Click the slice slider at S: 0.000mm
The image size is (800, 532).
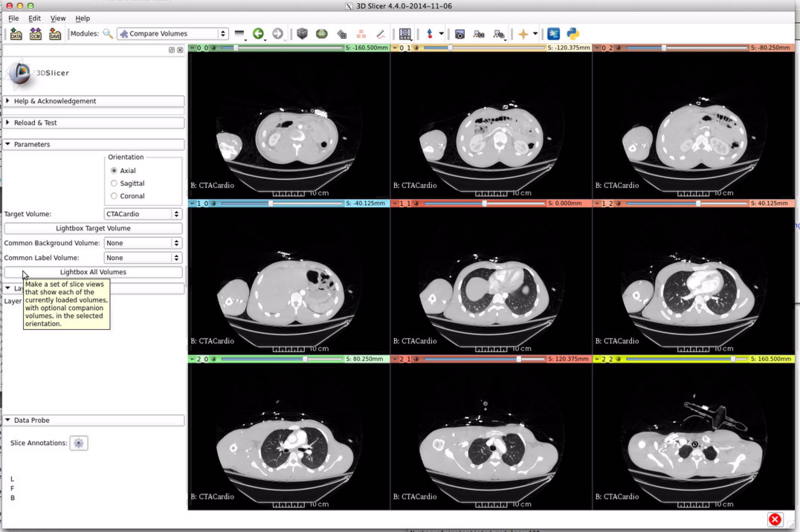[484, 203]
